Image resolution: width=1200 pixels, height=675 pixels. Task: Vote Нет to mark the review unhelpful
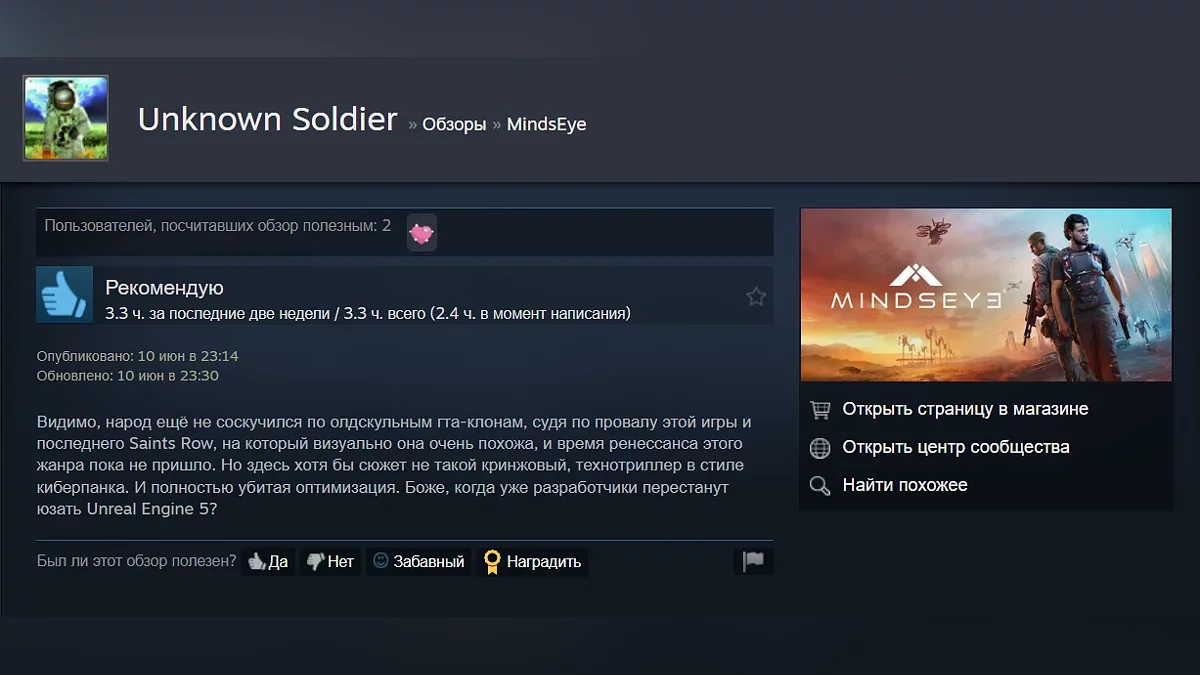point(330,561)
